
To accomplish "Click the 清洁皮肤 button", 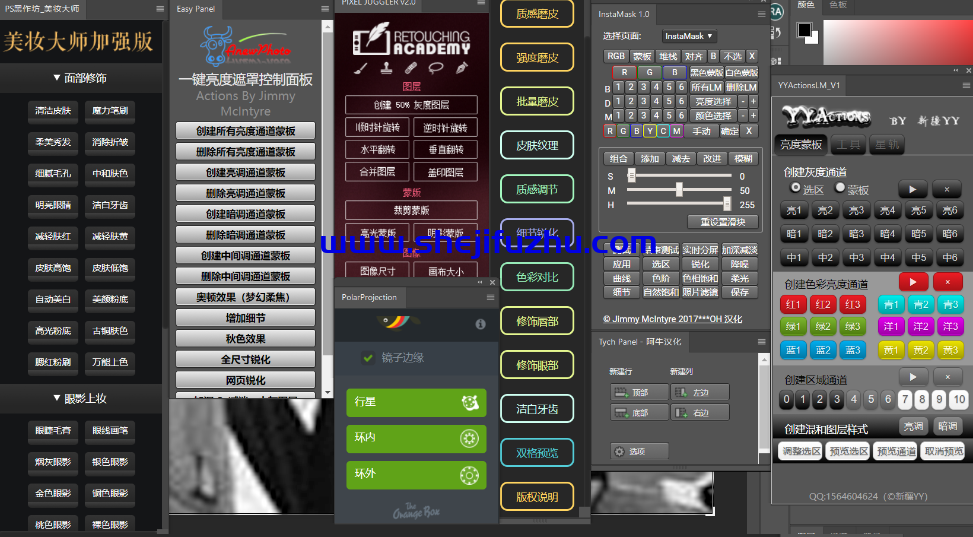I will coord(53,111).
